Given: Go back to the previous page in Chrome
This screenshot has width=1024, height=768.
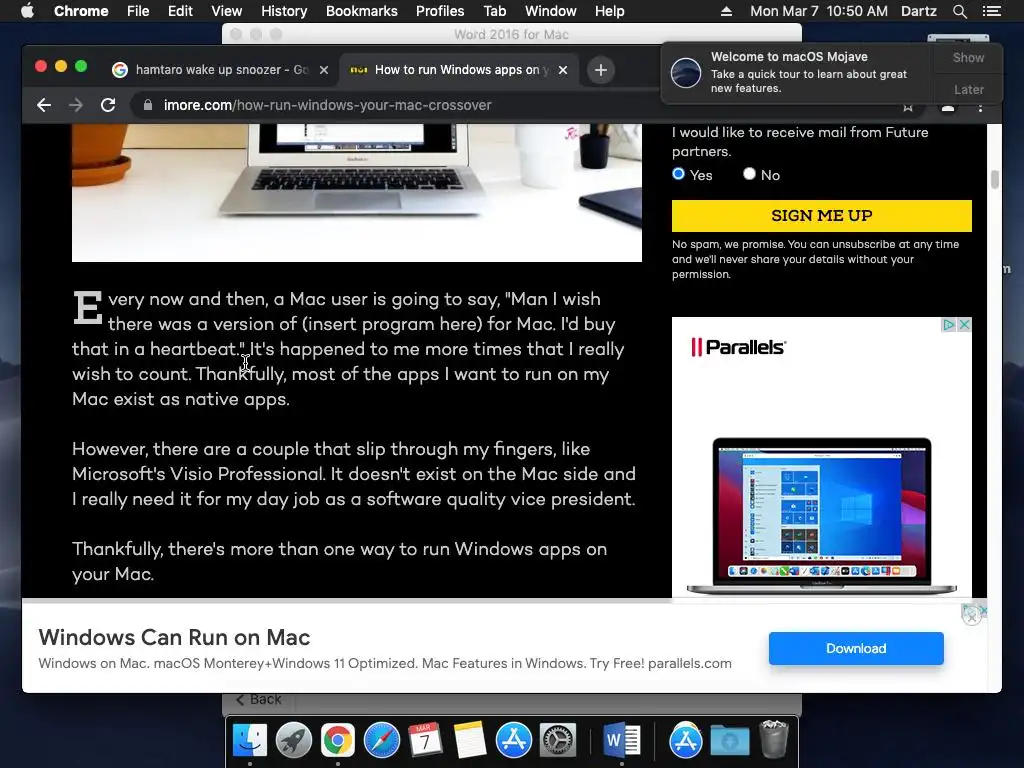Looking at the screenshot, I should pyautogui.click(x=44, y=105).
